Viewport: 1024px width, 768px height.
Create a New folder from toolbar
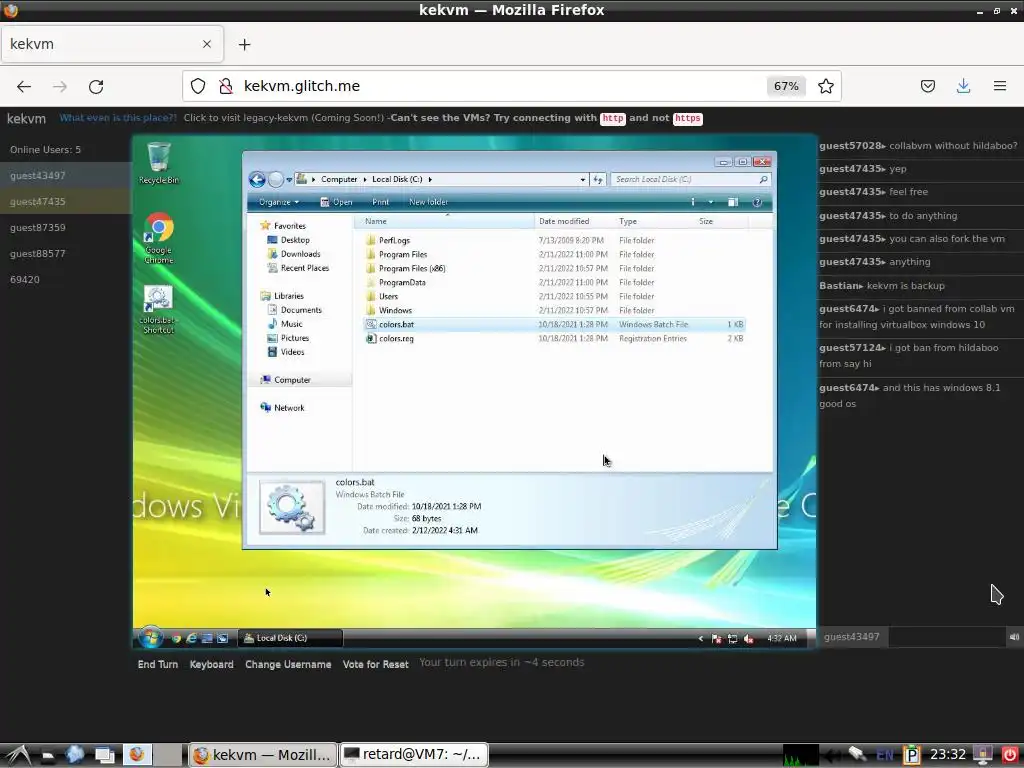coord(428,202)
